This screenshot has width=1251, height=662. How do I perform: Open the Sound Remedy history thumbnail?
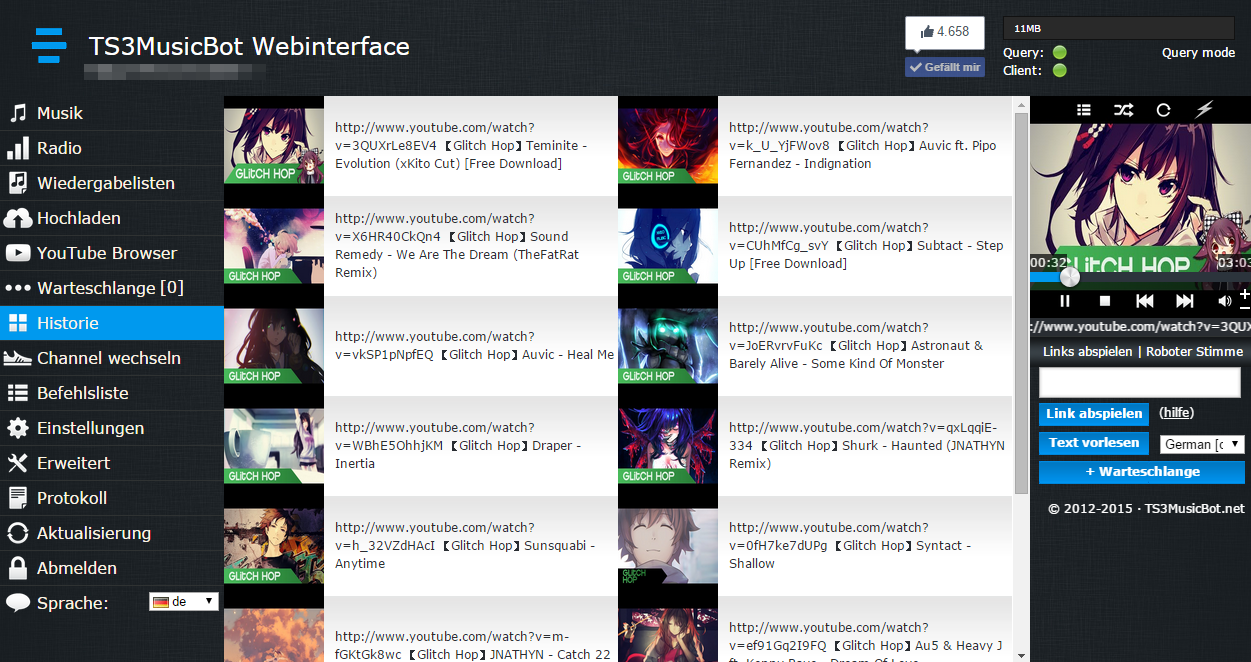click(274, 246)
